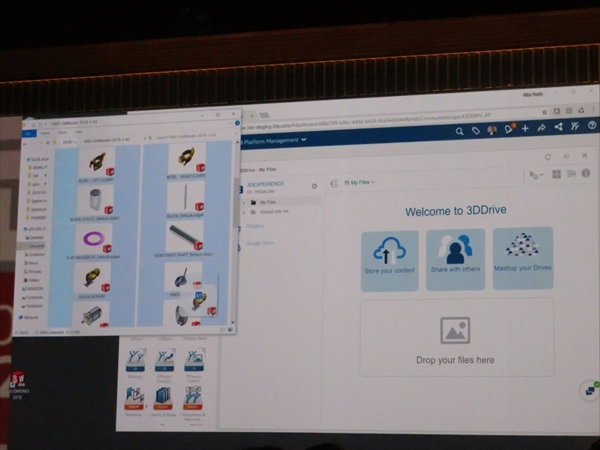Open the Share tab in File Explorer
Screen dimensions: 600x450
click(62, 132)
